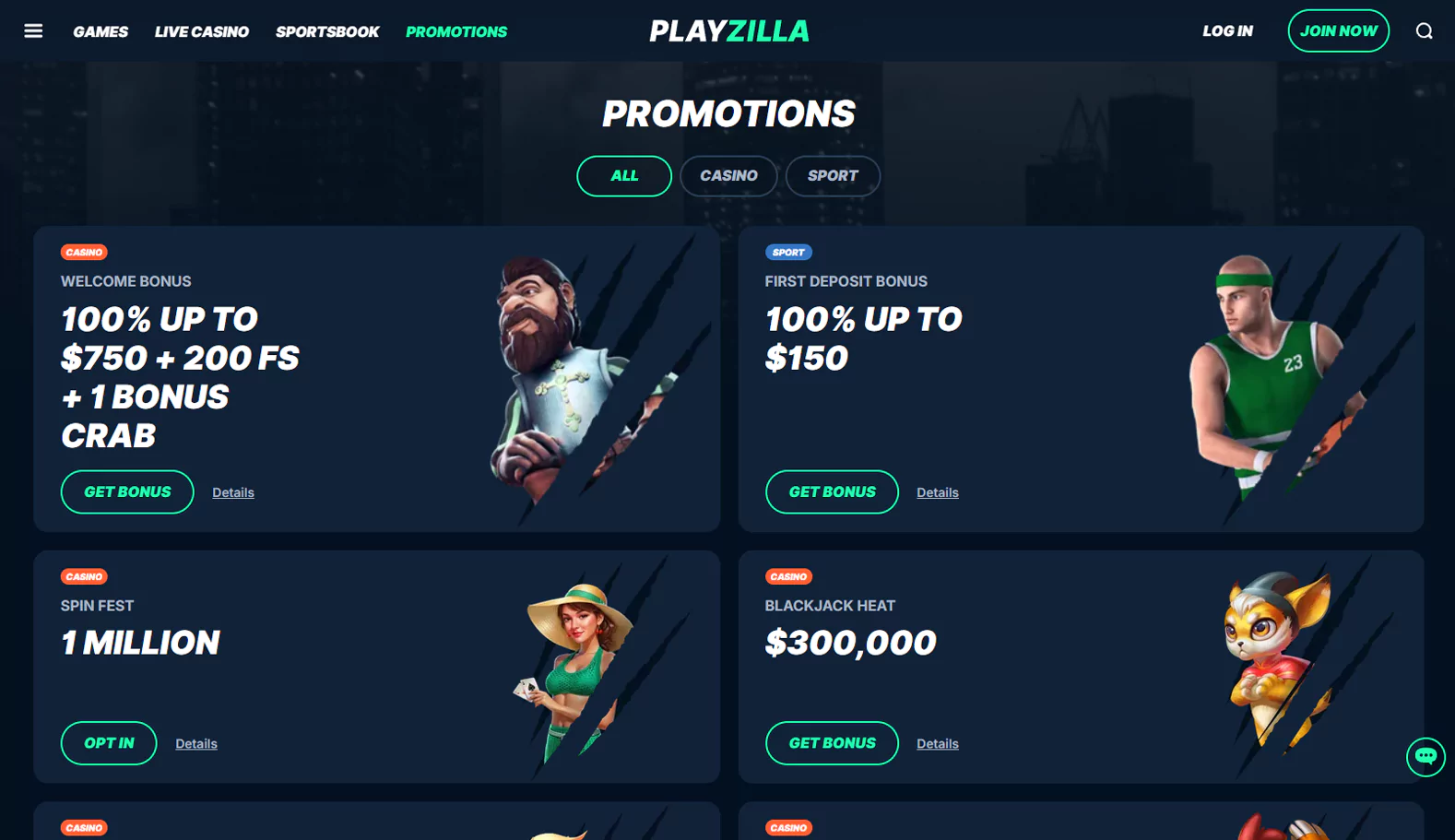Screen dimensions: 1455x840
Task: Filter promotions by Casino
Action: point(728,176)
